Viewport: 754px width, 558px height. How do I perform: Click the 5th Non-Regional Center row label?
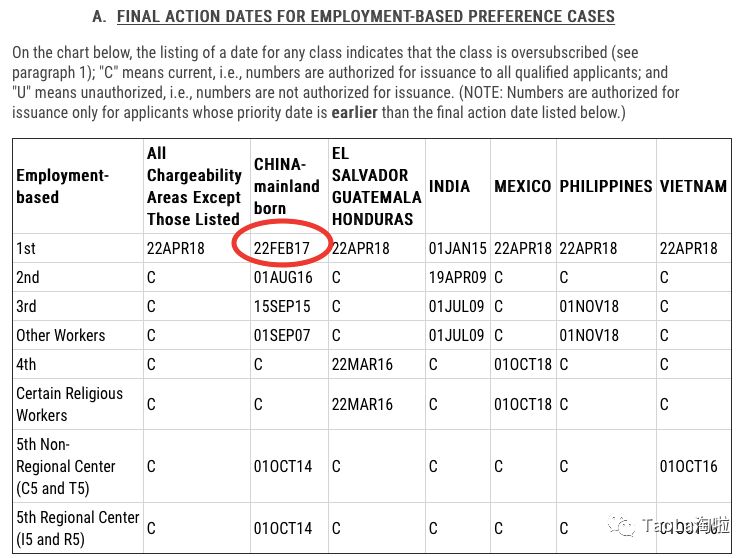pos(66,466)
